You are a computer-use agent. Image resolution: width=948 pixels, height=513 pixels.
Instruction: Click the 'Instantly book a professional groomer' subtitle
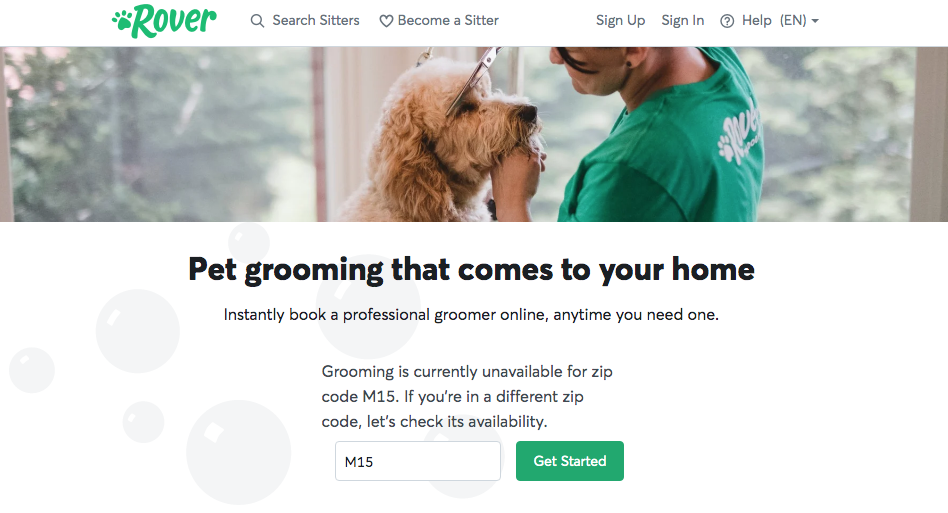click(471, 315)
